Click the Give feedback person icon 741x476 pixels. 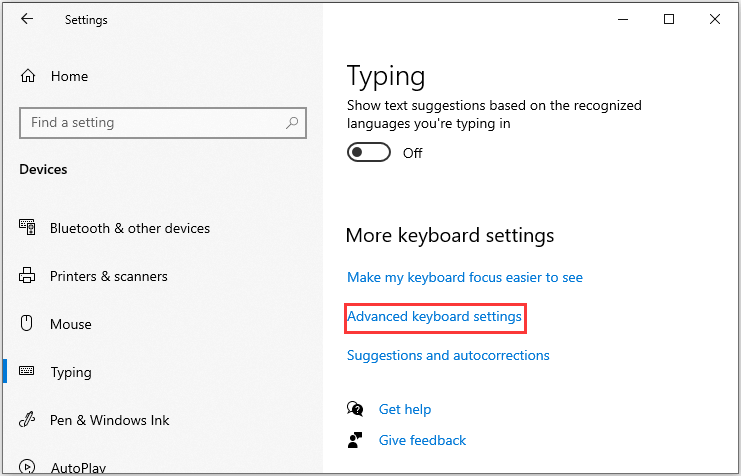tap(355, 440)
